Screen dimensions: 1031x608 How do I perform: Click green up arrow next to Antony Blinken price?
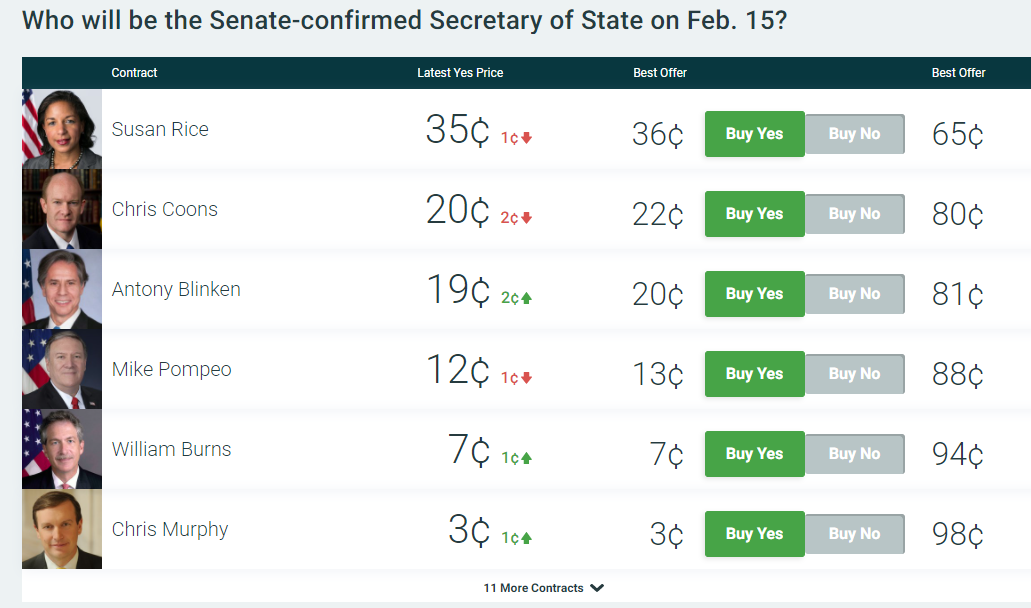[527, 298]
